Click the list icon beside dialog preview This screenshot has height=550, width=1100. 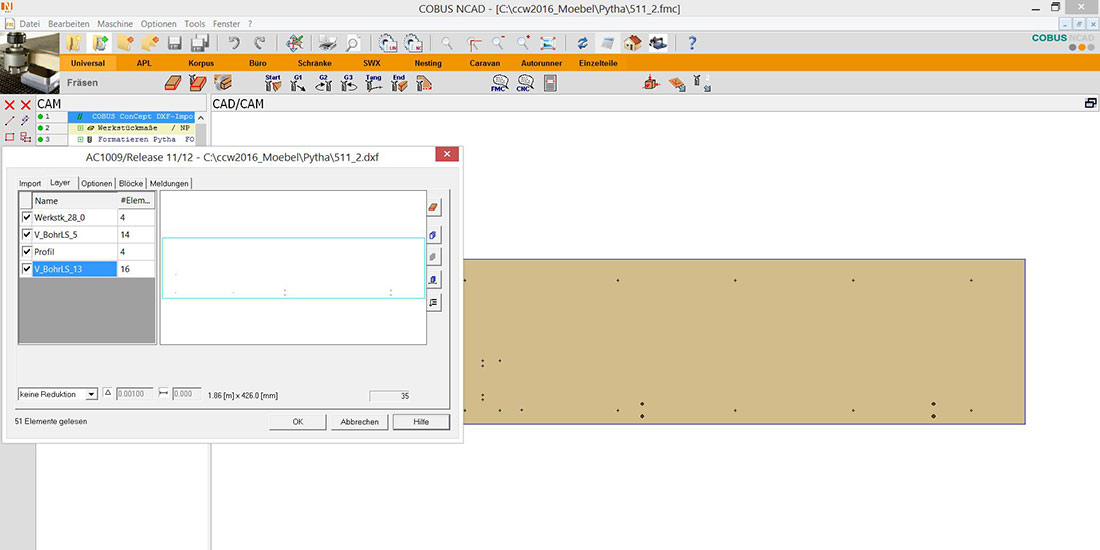coord(434,303)
